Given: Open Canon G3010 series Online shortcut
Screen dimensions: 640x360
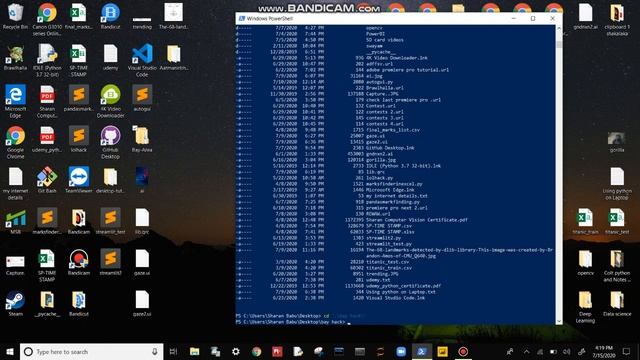Looking at the screenshot, I should (47, 19).
